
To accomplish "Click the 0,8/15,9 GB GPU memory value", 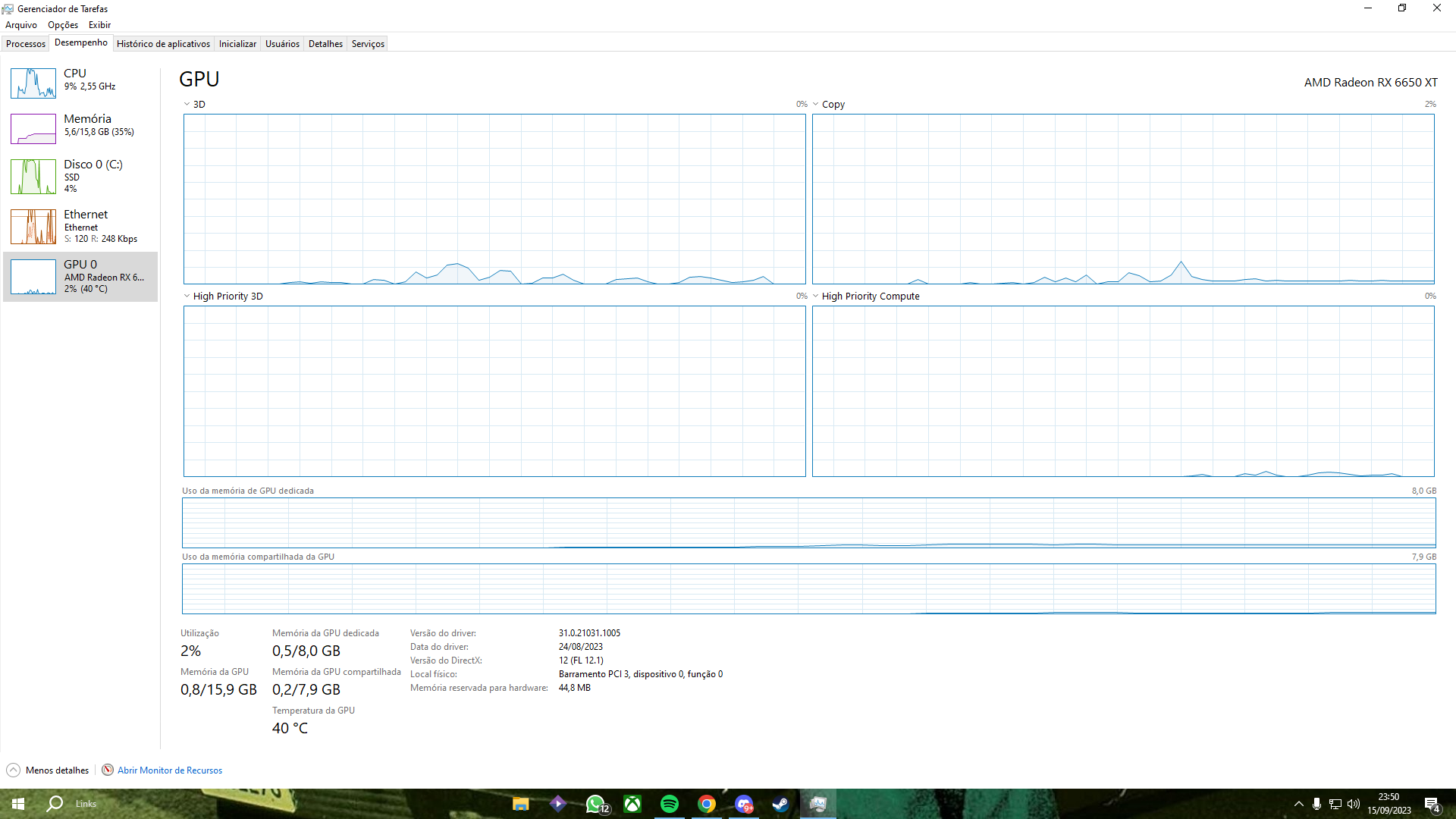I will [x=218, y=689].
